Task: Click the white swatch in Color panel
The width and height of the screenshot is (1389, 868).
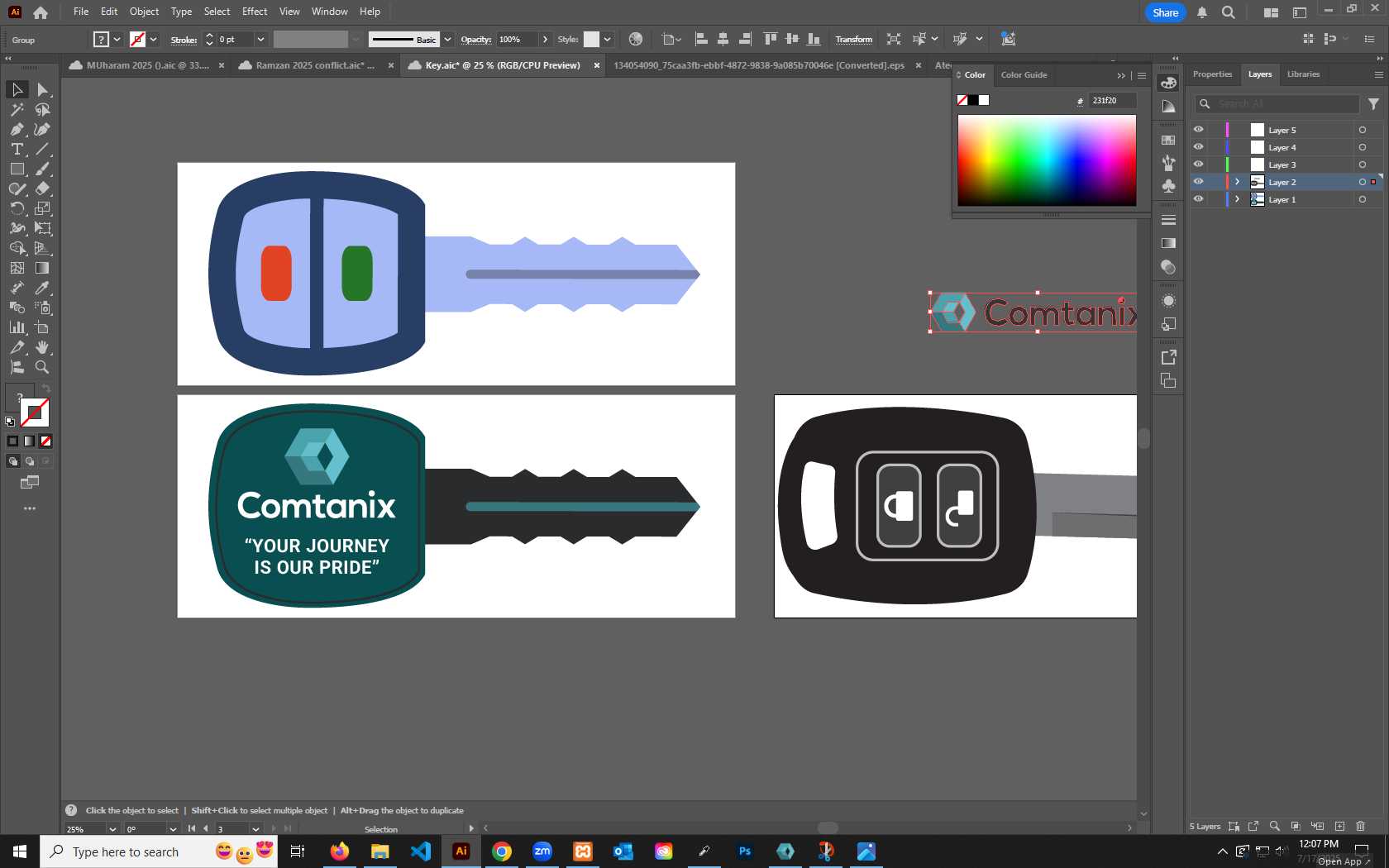Action: click(984, 100)
